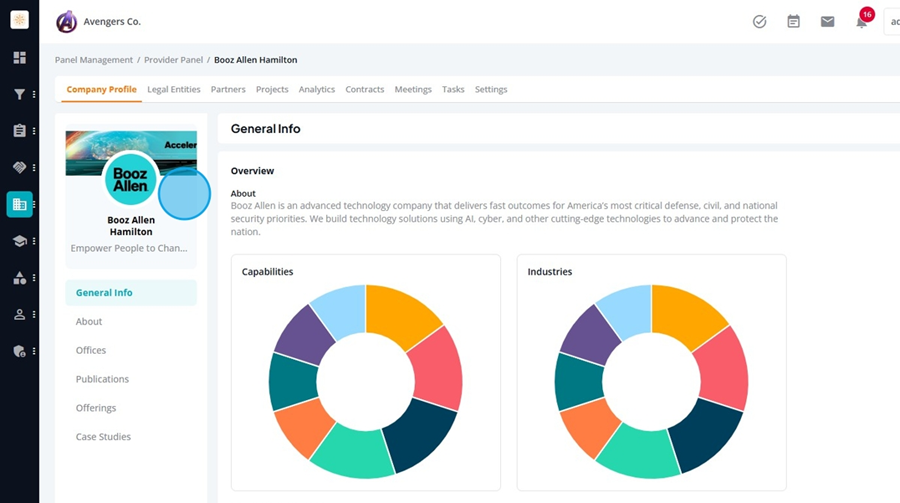Viewport: 900px width, 503px height.
Task: Click the red slice in Capabilities chart
Action: 437,370
